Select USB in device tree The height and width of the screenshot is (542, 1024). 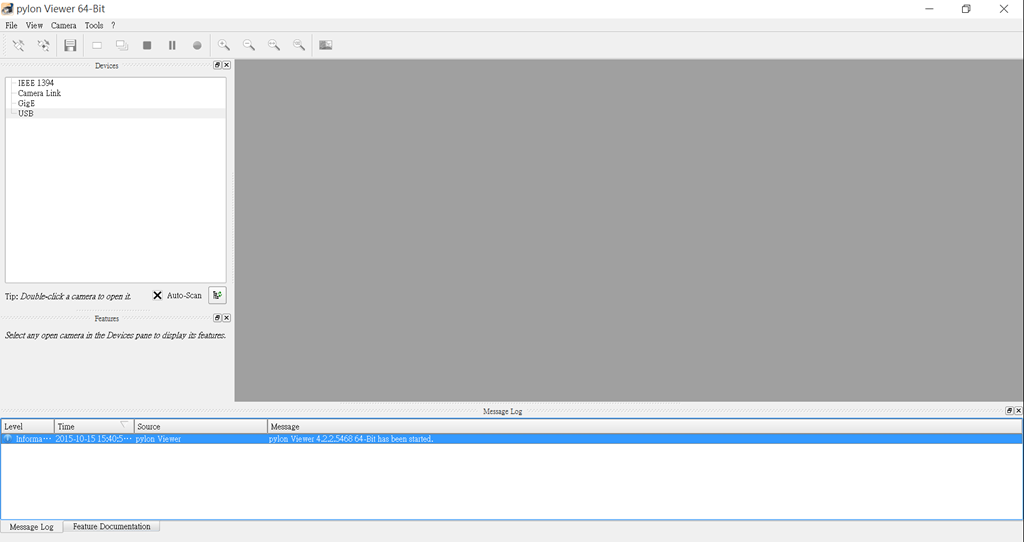click(25, 113)
